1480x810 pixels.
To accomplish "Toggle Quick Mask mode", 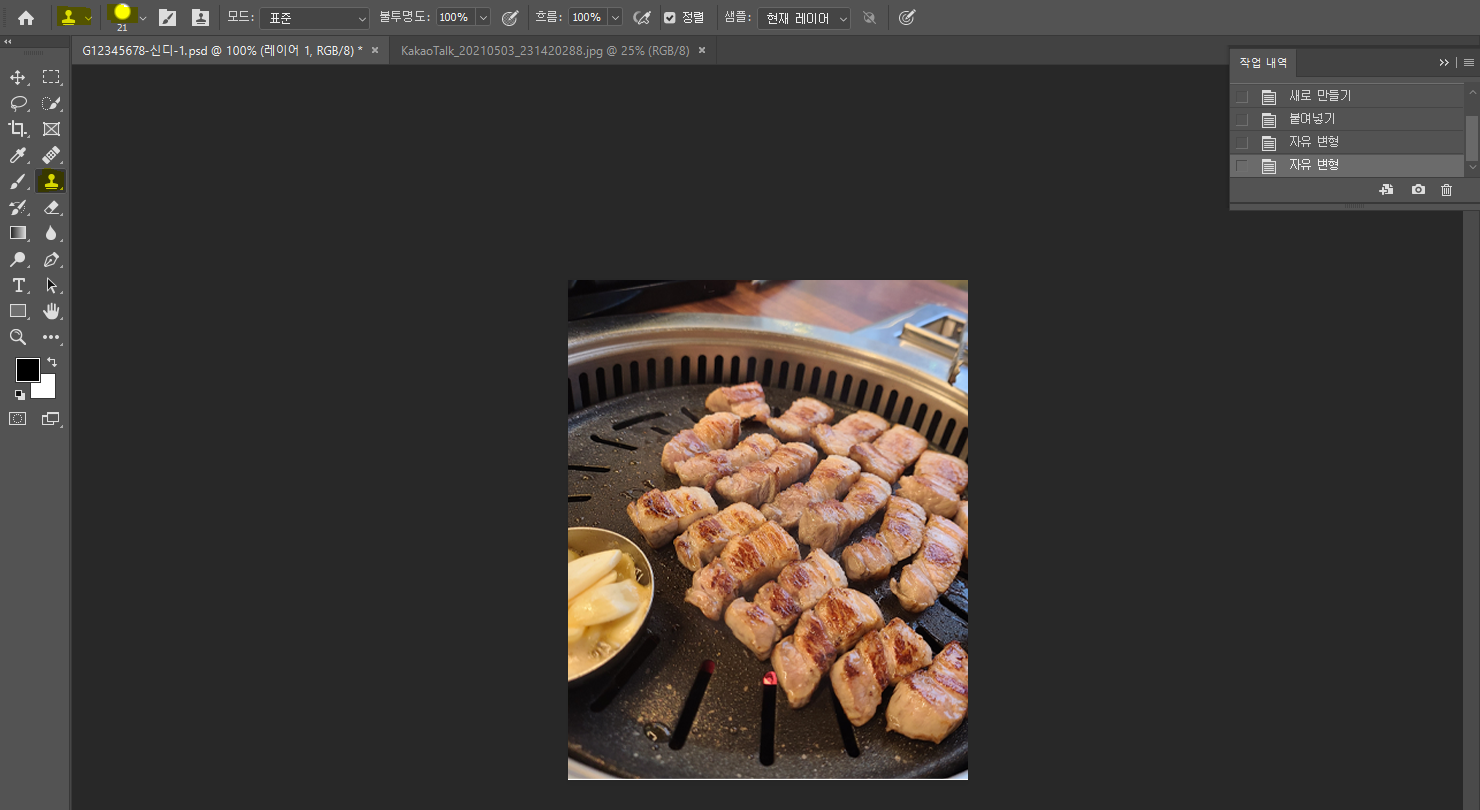I will (18, 419).
